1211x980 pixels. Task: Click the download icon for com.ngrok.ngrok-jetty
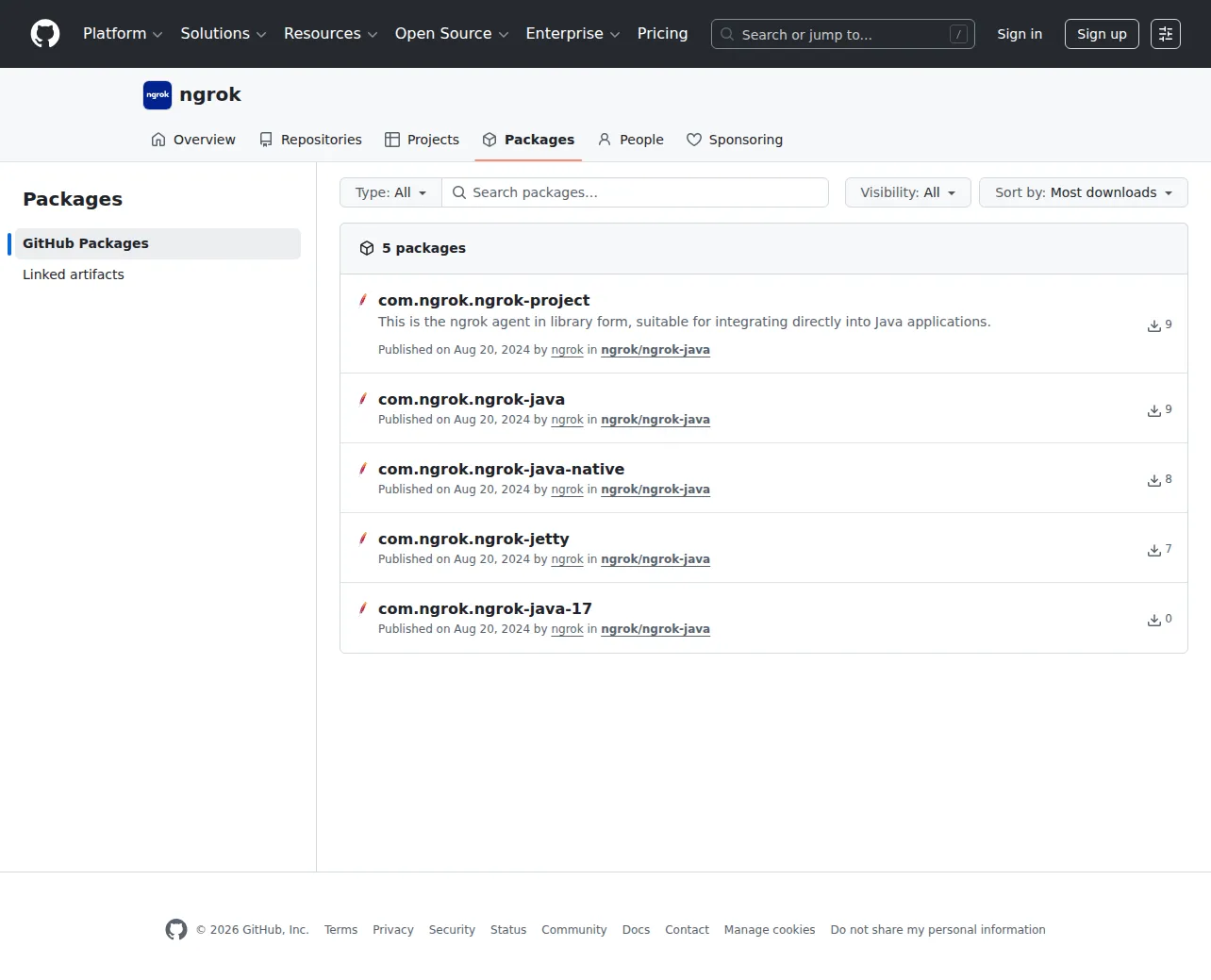coord(1154,550)
